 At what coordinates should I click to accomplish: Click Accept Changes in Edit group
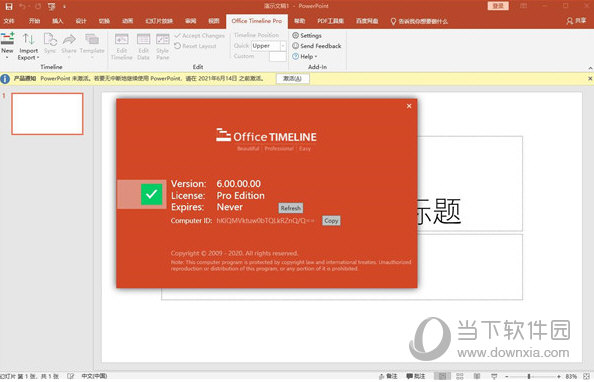pyautogui.click(x=200, y=36)
